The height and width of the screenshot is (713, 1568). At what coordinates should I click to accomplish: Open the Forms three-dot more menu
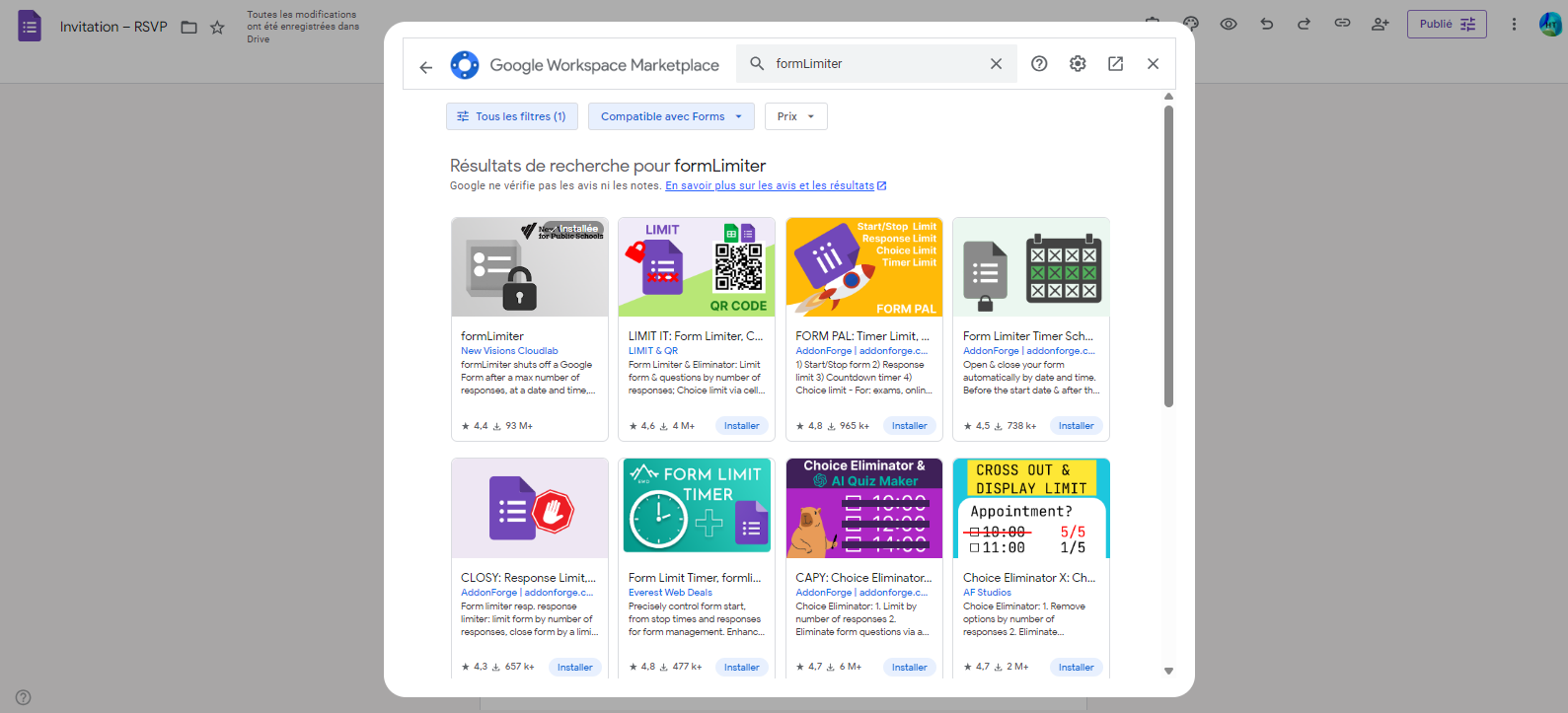[1514, 24]
